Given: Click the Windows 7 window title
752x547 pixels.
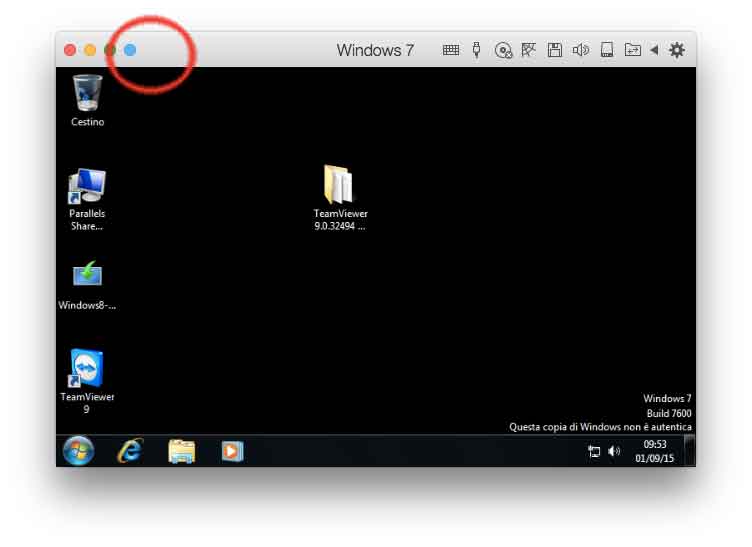Looking at the screenshot, I should 375,50.
